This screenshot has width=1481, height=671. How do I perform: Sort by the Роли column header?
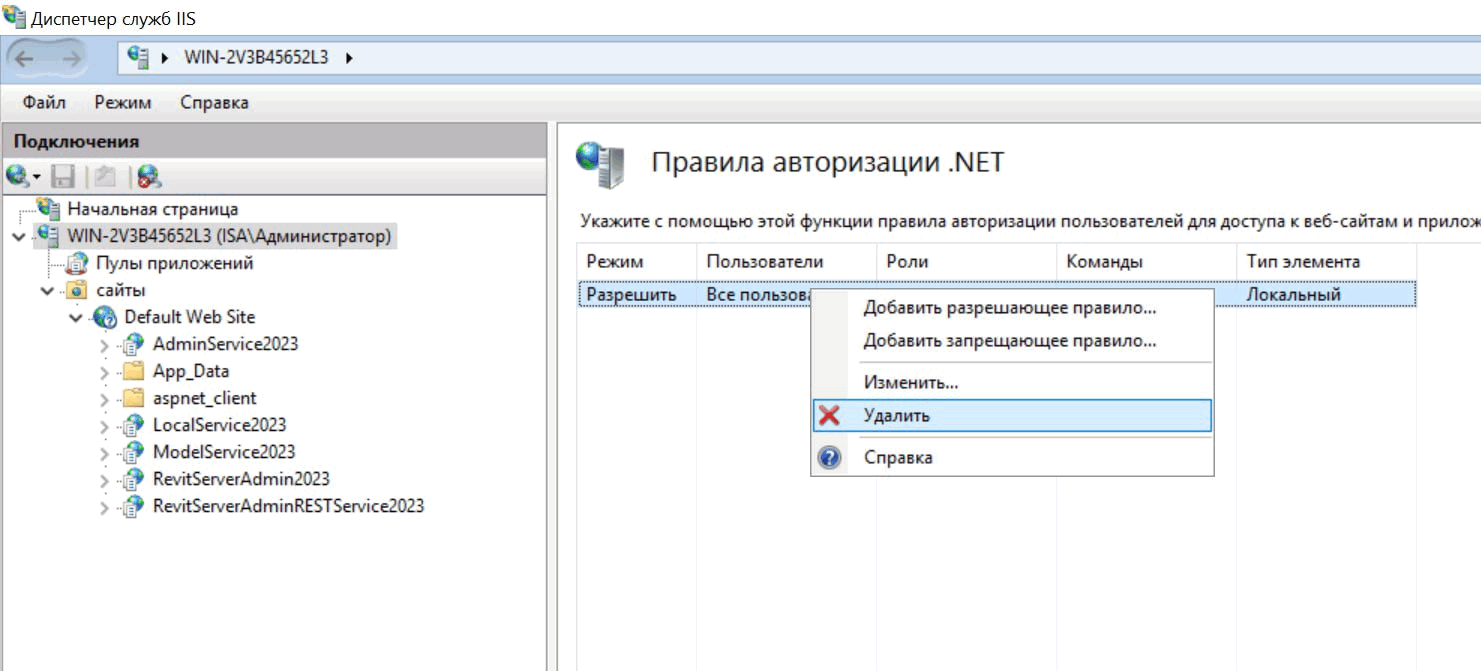tap(907, 262)
